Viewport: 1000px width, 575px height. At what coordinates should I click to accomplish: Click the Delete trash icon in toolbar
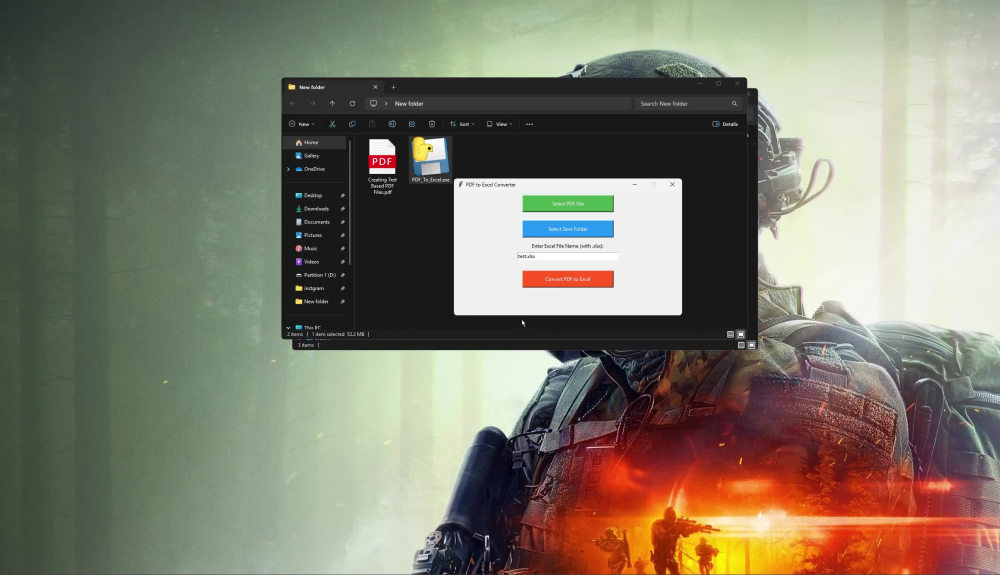(x=432, y=124)
